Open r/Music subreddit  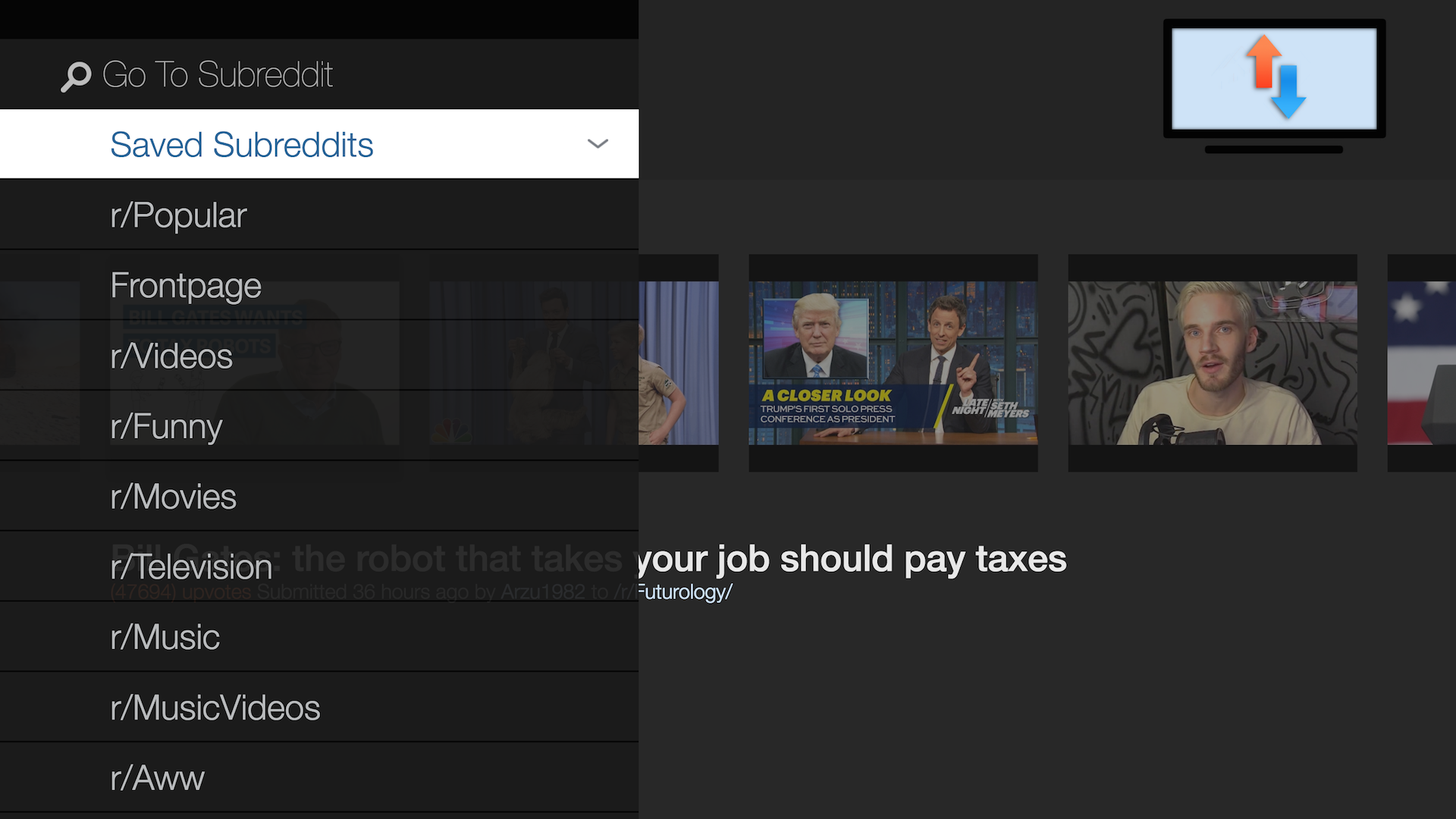pos(165,638)
